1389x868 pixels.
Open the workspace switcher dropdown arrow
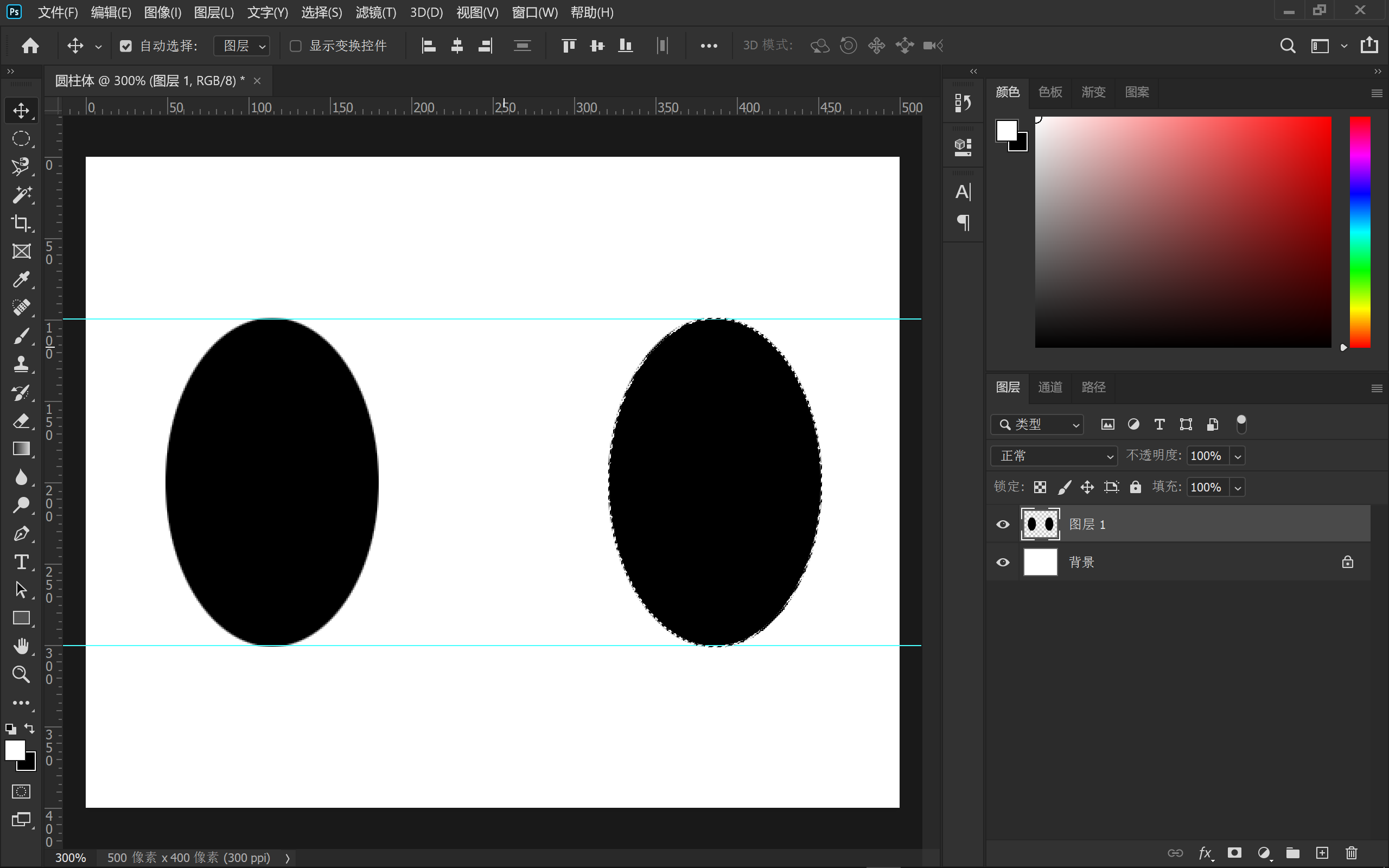point(1343,46)
